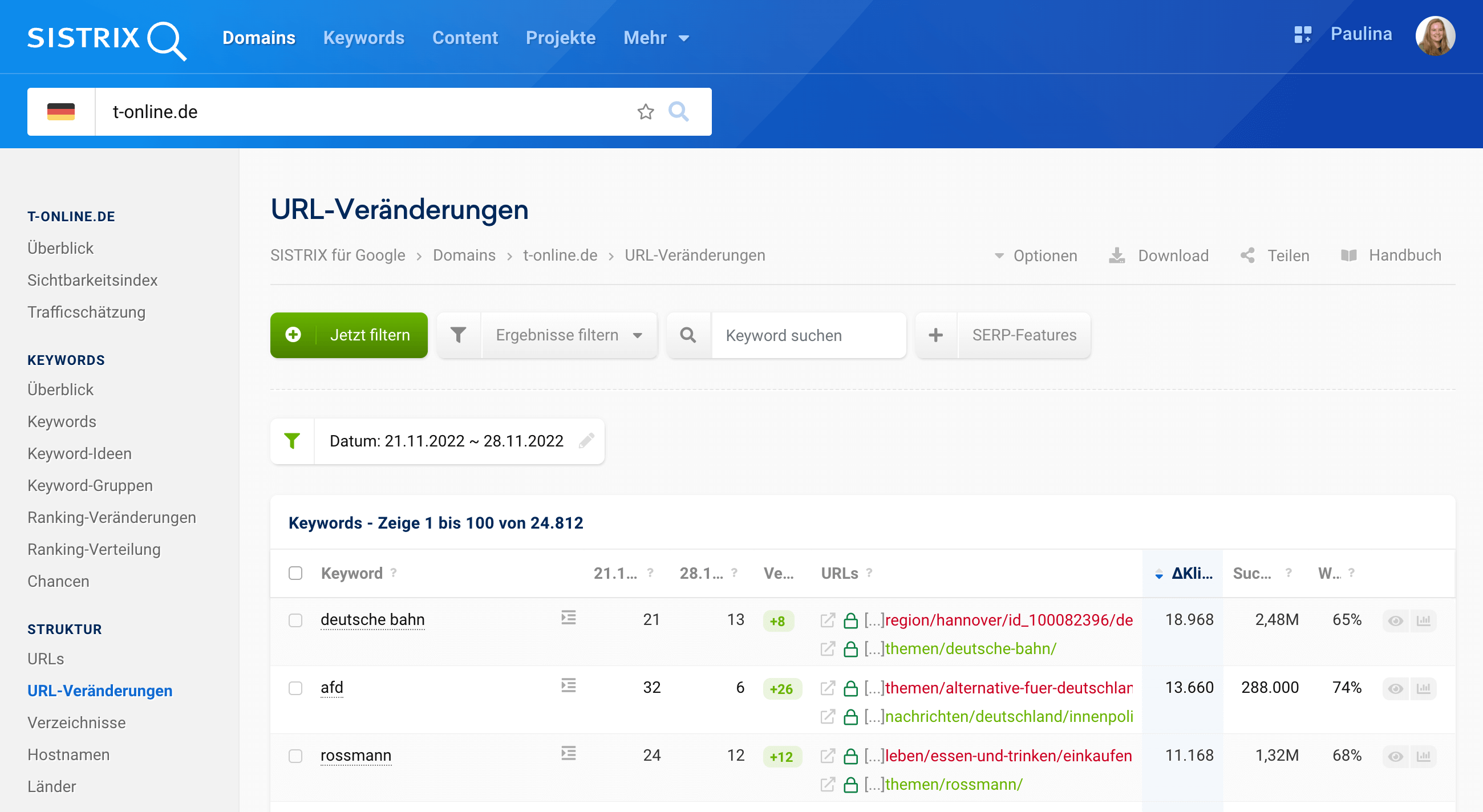Image resolution: width=1483 pixels, height=812 pixels.
Task: Open external link for themen/alternative-fuer-deutschland URL
Action: [827, 688]
